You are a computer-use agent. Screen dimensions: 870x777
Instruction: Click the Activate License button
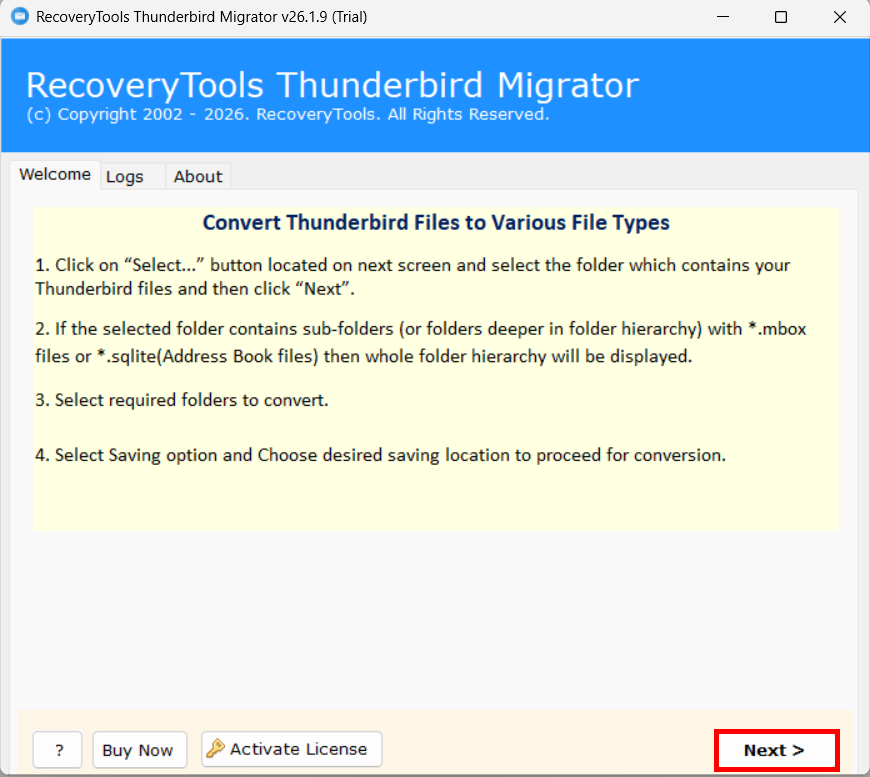[x=291, y=749]
